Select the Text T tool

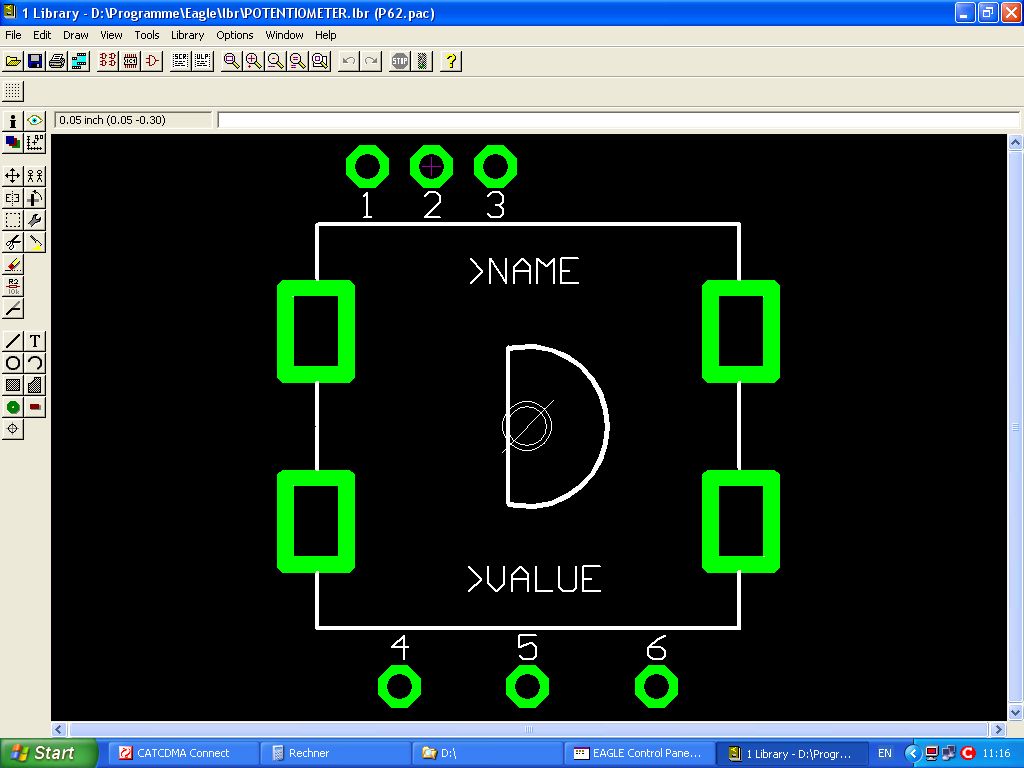point(35,341)
